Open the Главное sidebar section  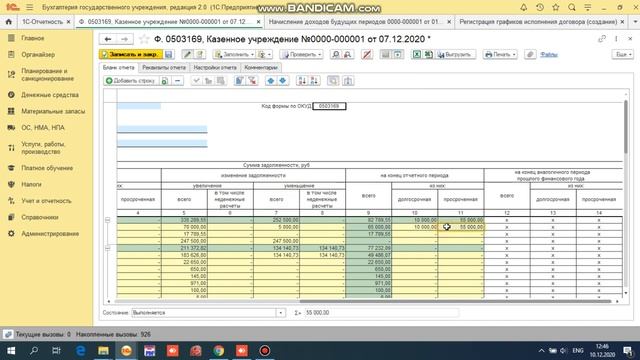coord(33,38)
